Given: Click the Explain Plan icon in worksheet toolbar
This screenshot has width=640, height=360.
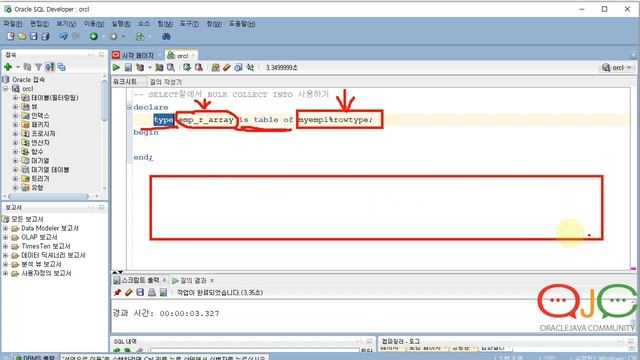Looking at the screenshot, I should point(140,67).
